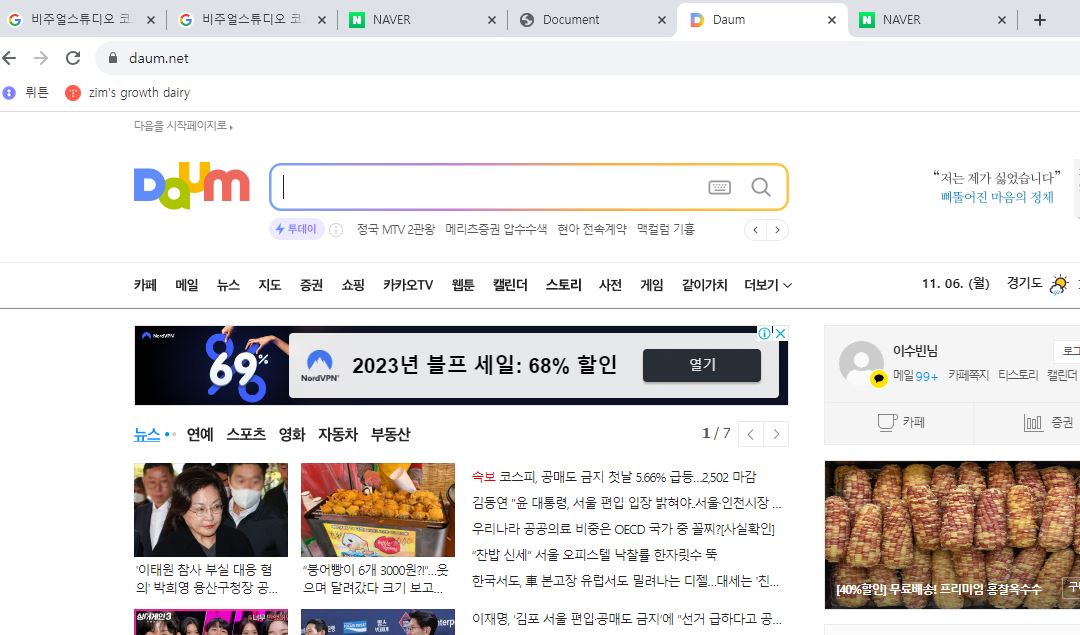
Task: Open 카페 in the main menu
Action: (145, 284)
